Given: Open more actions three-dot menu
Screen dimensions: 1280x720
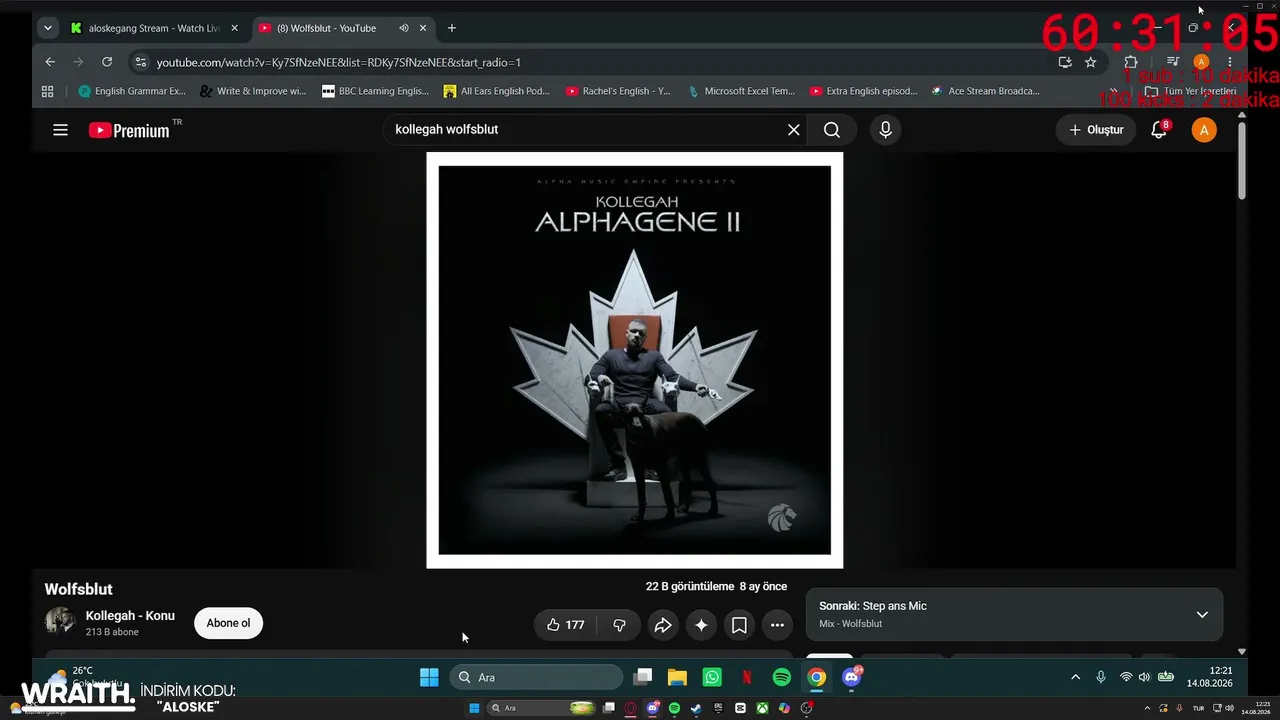Looking at the screenshot, I should [x=777, y=625].
